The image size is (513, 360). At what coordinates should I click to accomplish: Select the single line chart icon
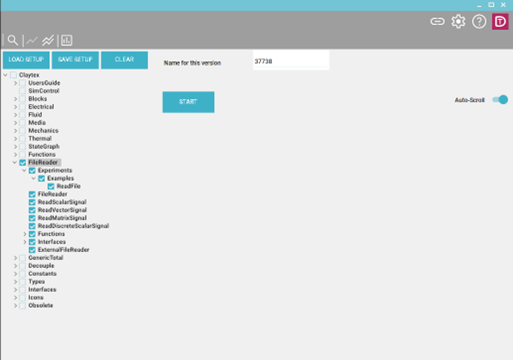click(x=32, y=41)
